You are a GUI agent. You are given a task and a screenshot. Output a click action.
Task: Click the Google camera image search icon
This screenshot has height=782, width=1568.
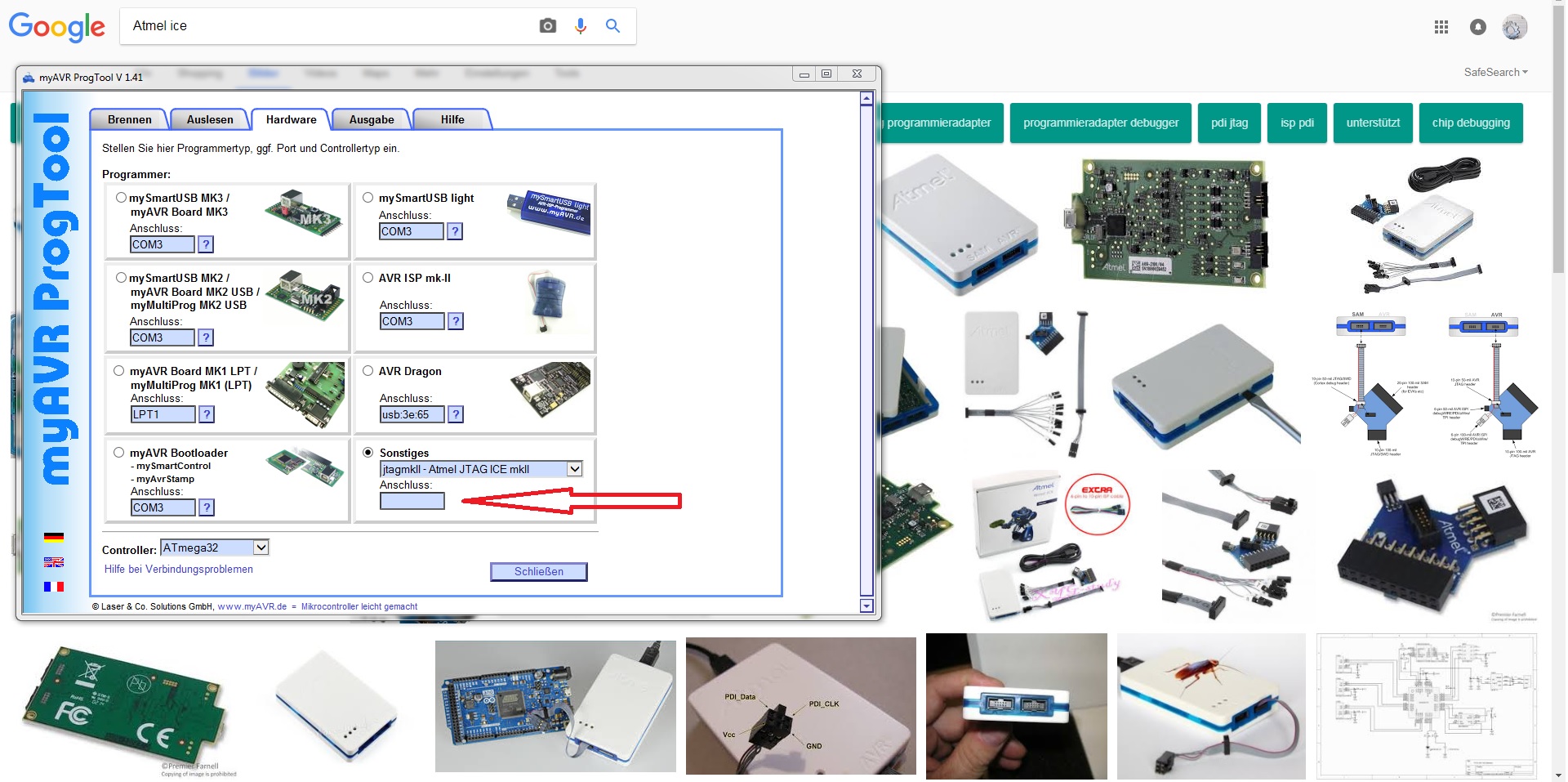(548, 26)
